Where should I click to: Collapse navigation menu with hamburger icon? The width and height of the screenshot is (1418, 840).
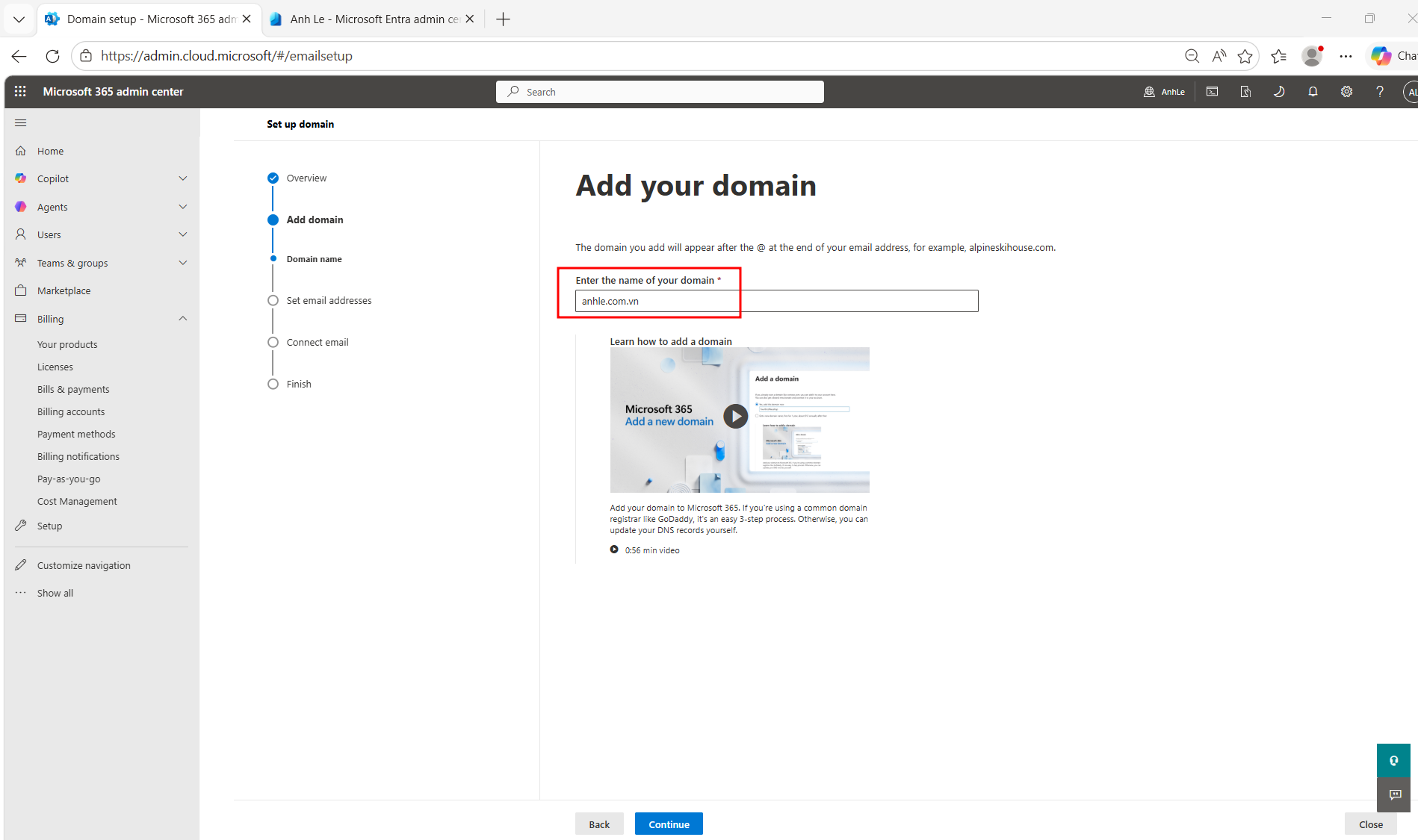point(20,123)
